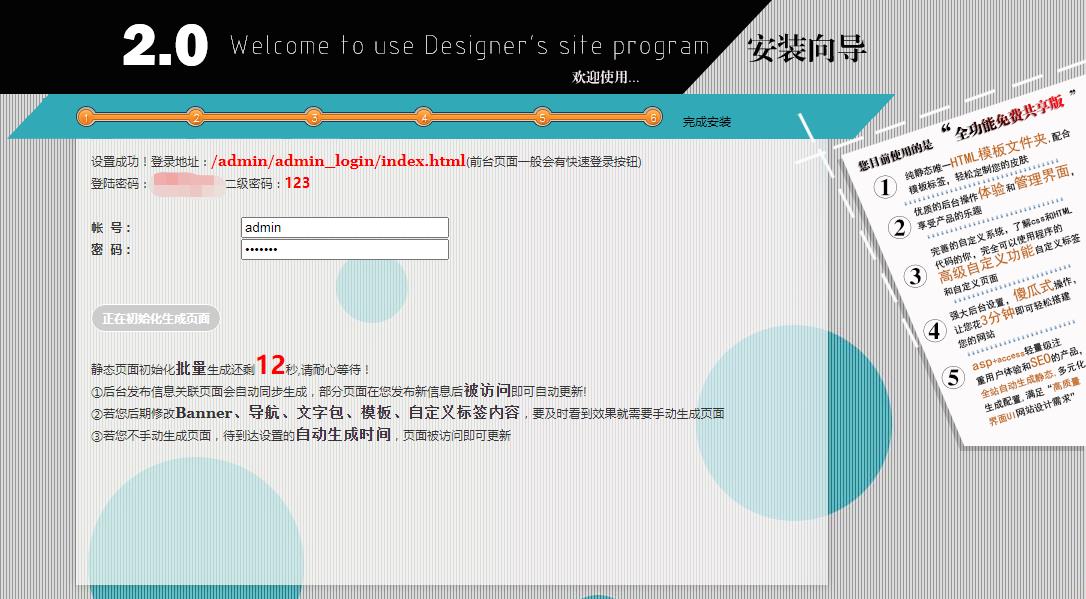1086x599 pixels.
Task: Click the 正在初始化生成页面 button
Action: coord(156,319)
